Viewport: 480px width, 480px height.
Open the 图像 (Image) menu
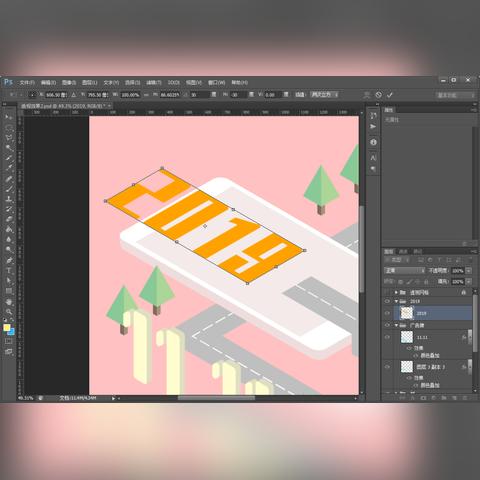69,82
